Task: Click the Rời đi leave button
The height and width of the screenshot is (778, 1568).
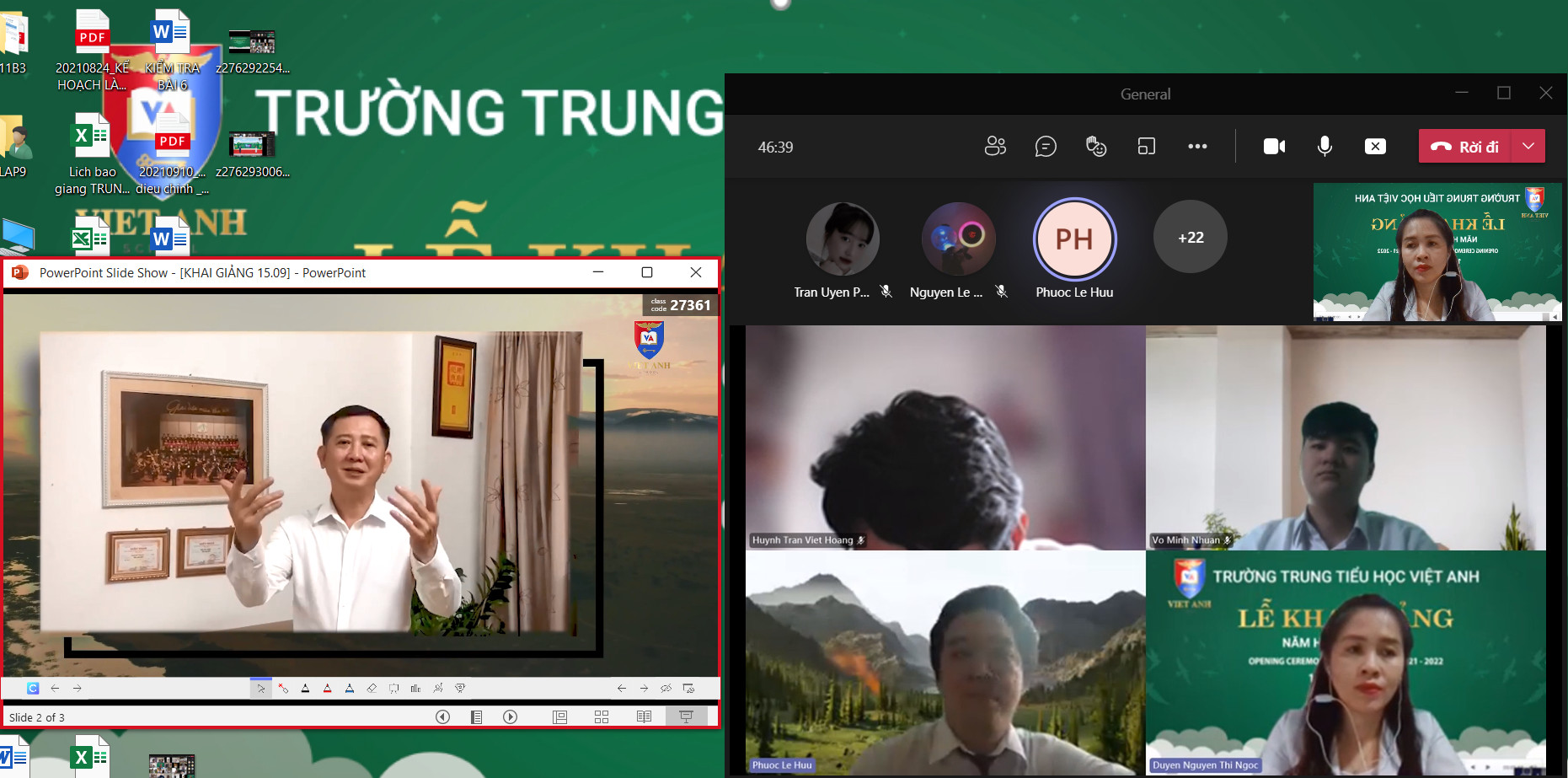Action: pyautogui.click(x=1465, y=146)
